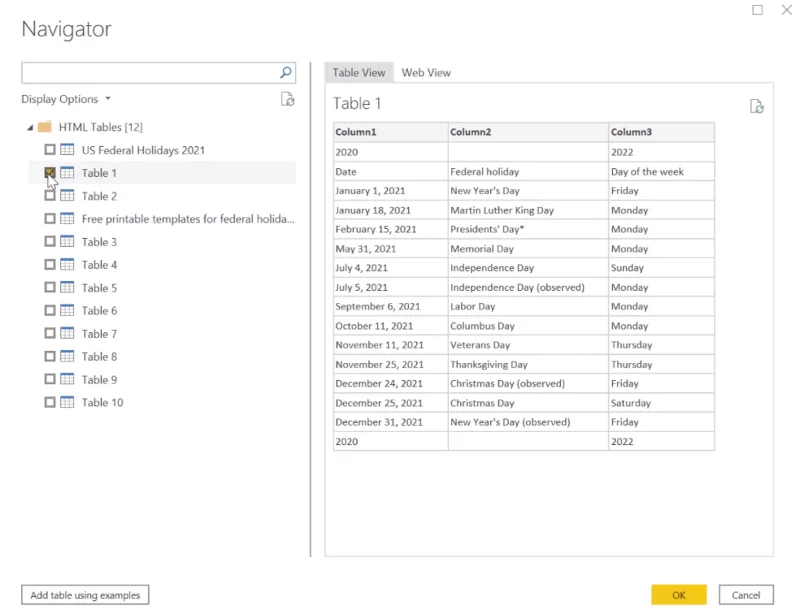Click the table icon next to Table 10

67,402
